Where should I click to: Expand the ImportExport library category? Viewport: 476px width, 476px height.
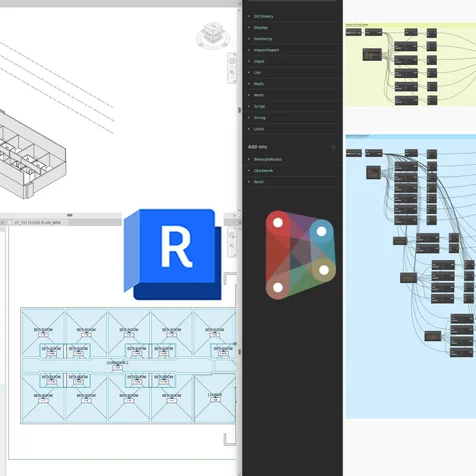(266, 50)
